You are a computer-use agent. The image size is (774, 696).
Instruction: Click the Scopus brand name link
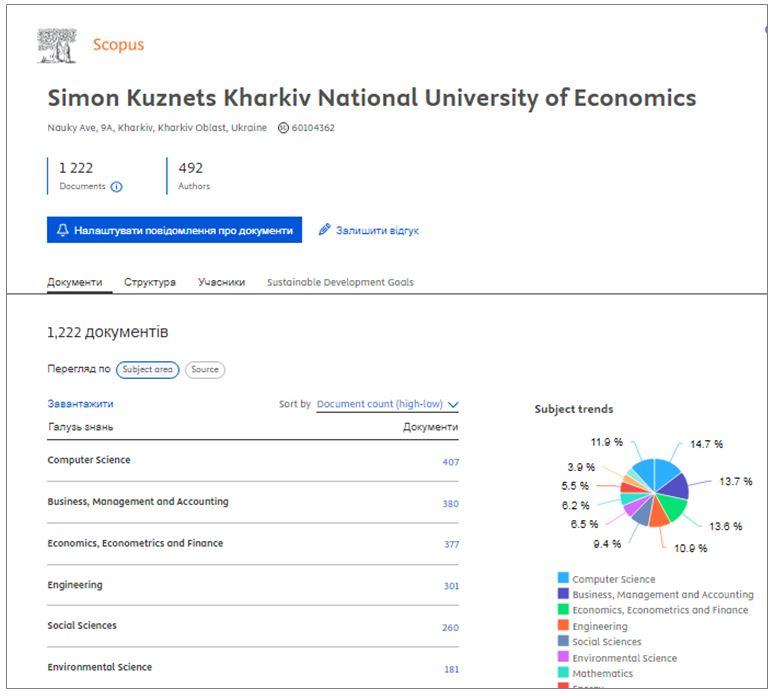(118, 45)
